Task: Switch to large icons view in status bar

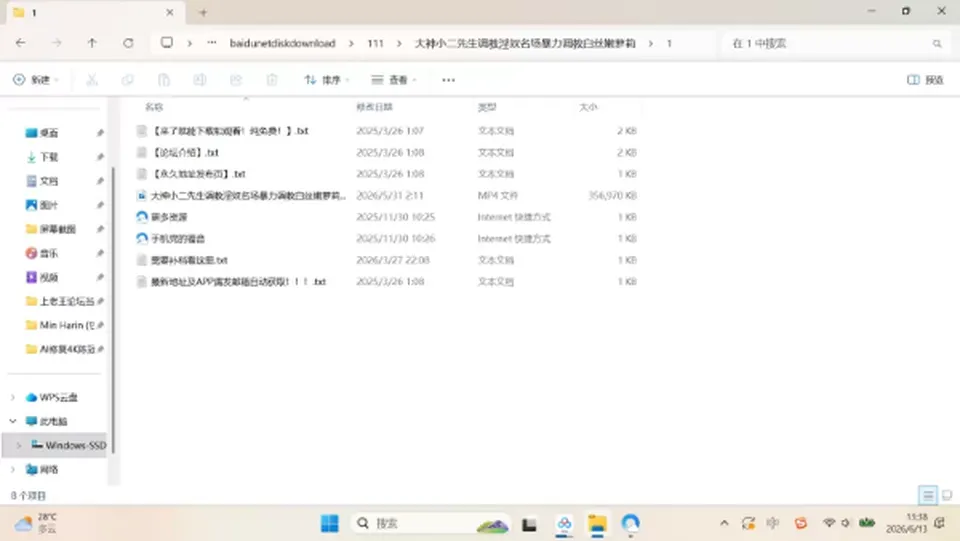Action: [x=947, y=494]
